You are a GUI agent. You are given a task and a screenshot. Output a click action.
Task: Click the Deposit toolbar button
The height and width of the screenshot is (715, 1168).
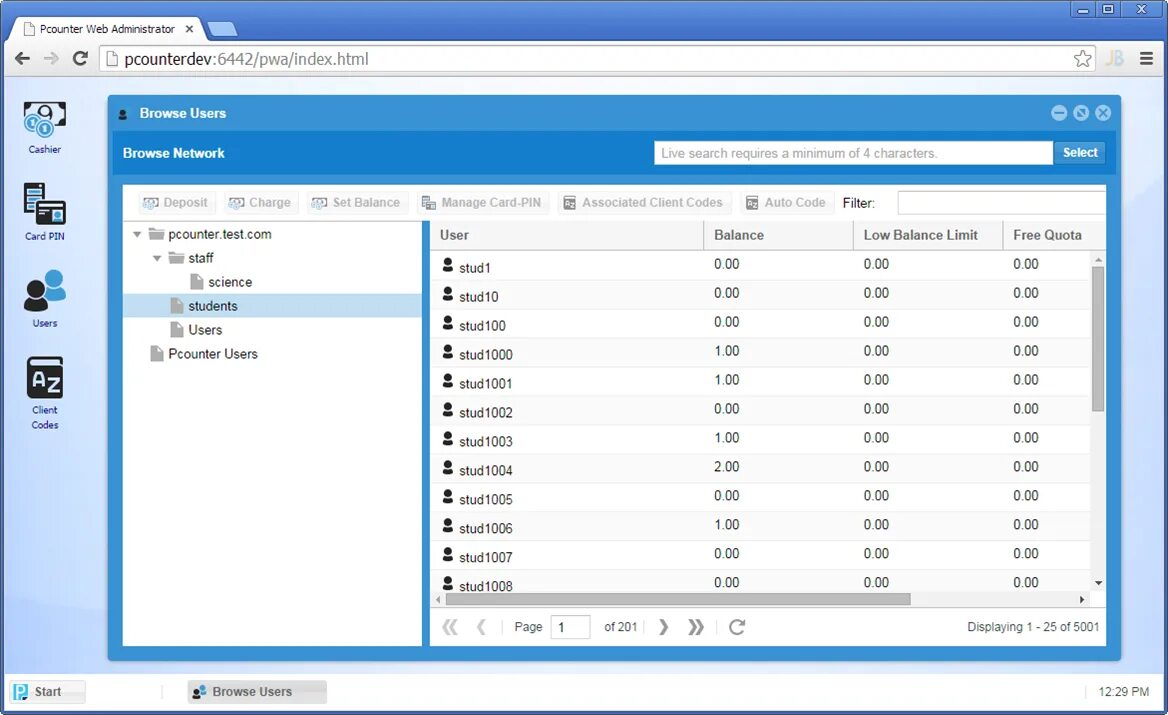coord(176,203)
